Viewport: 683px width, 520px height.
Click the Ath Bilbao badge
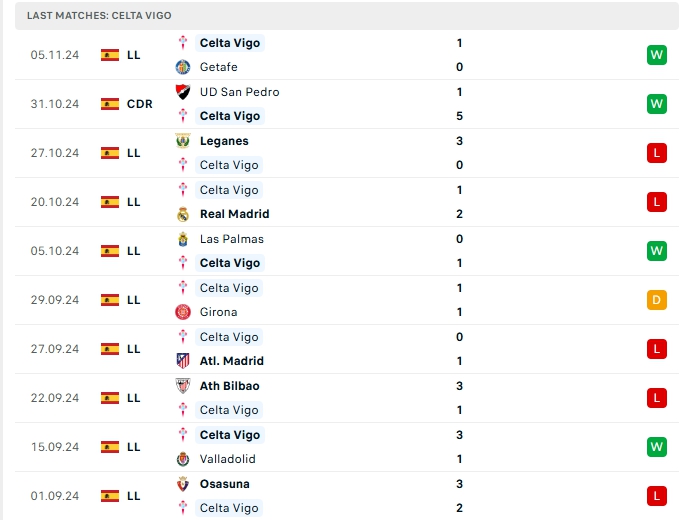point(182,386)
